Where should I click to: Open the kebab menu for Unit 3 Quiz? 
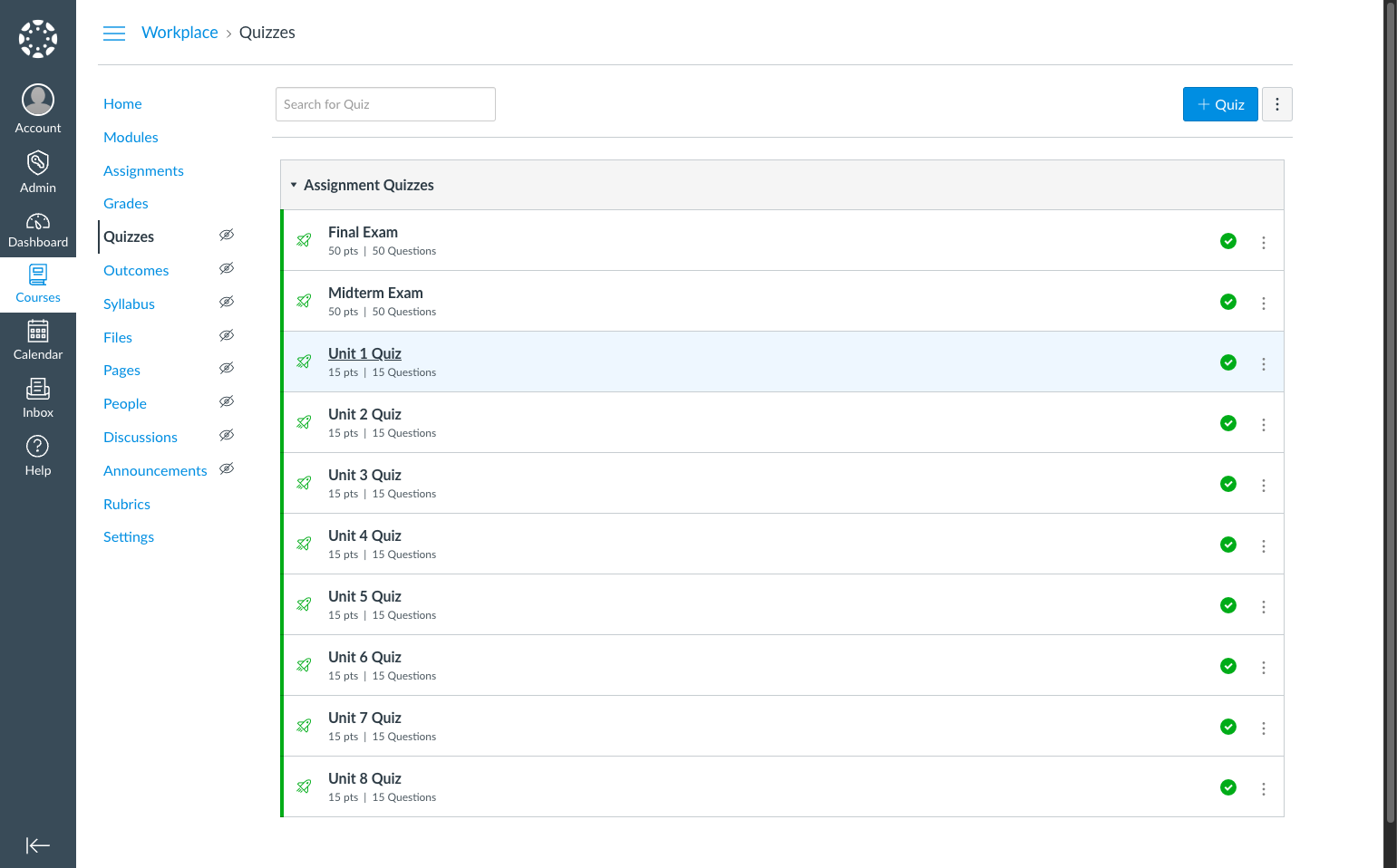point(1264,486)
